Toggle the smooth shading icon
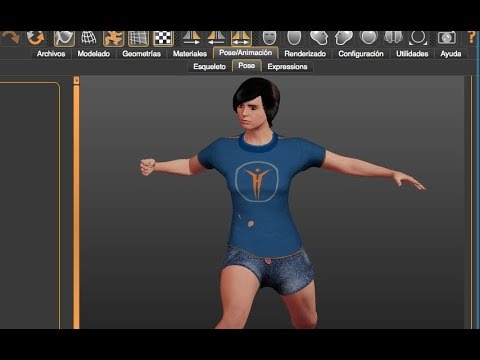Image resolution: width=480 pixels, height=360 pixels. click(x=64, y=38)
